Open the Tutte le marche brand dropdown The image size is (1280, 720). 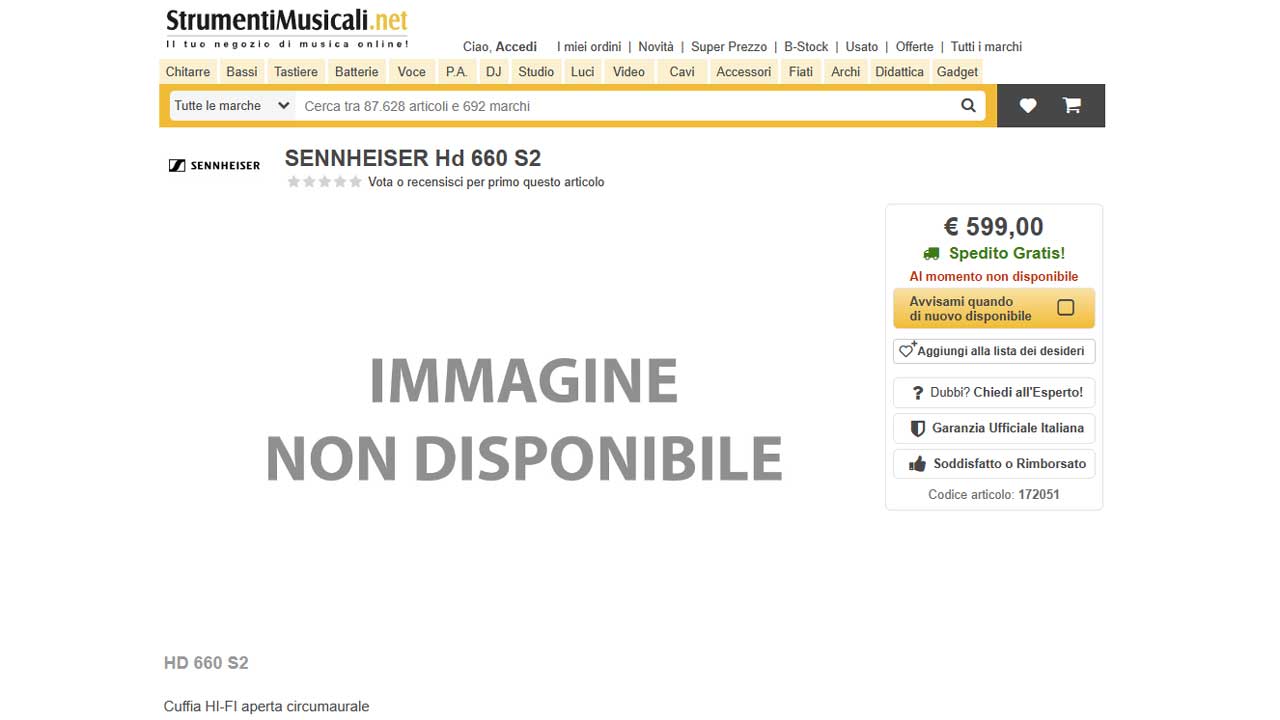[231, 105]
